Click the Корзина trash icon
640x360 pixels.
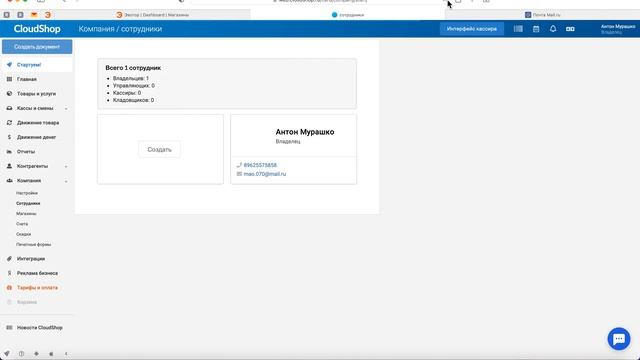tap(9, 302)
